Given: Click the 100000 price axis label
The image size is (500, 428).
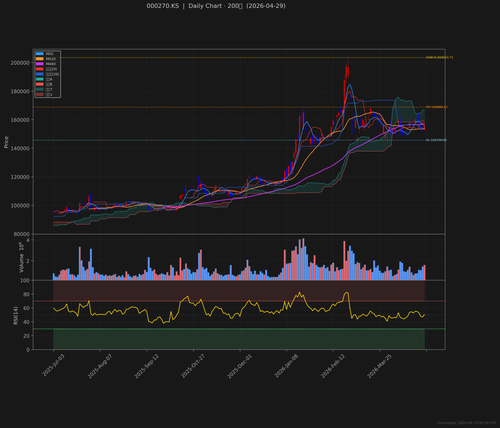Looking at the screenshot, I should pos(20,206).
